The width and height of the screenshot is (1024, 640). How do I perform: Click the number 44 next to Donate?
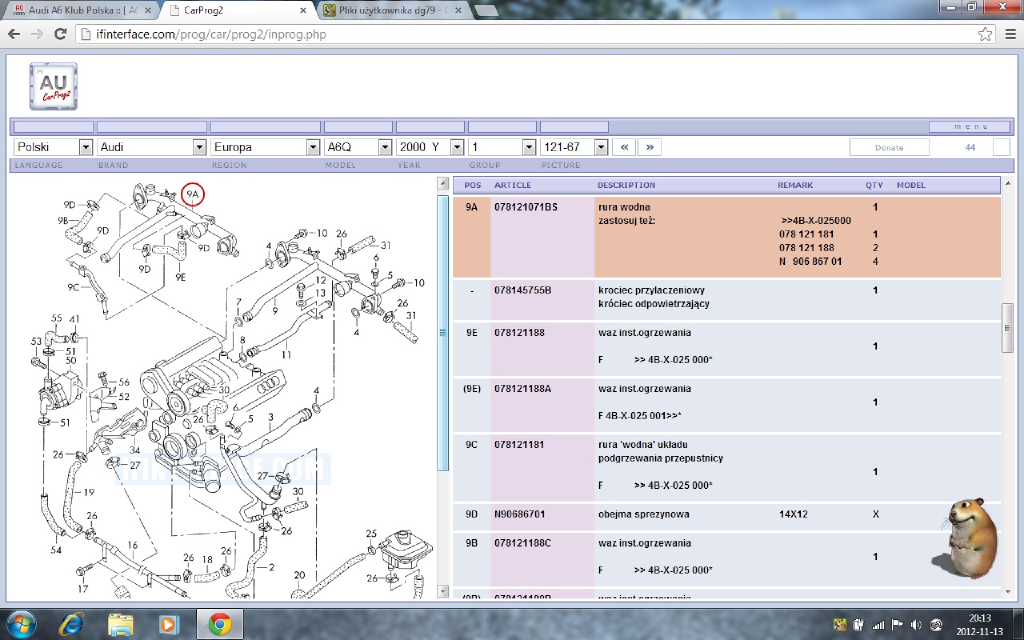point(970,148)
